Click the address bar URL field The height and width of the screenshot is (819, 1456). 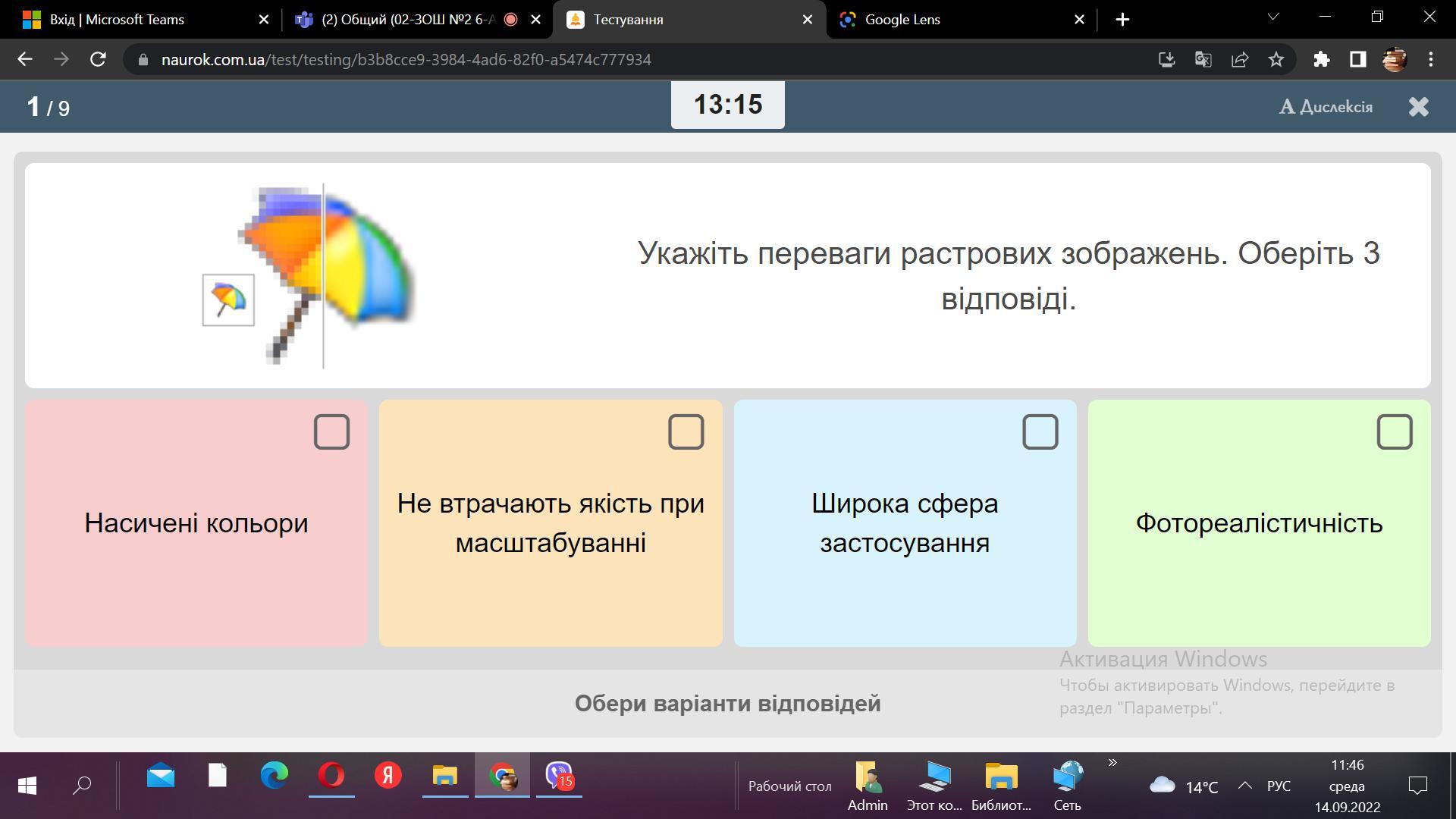(x=406, y=60)
